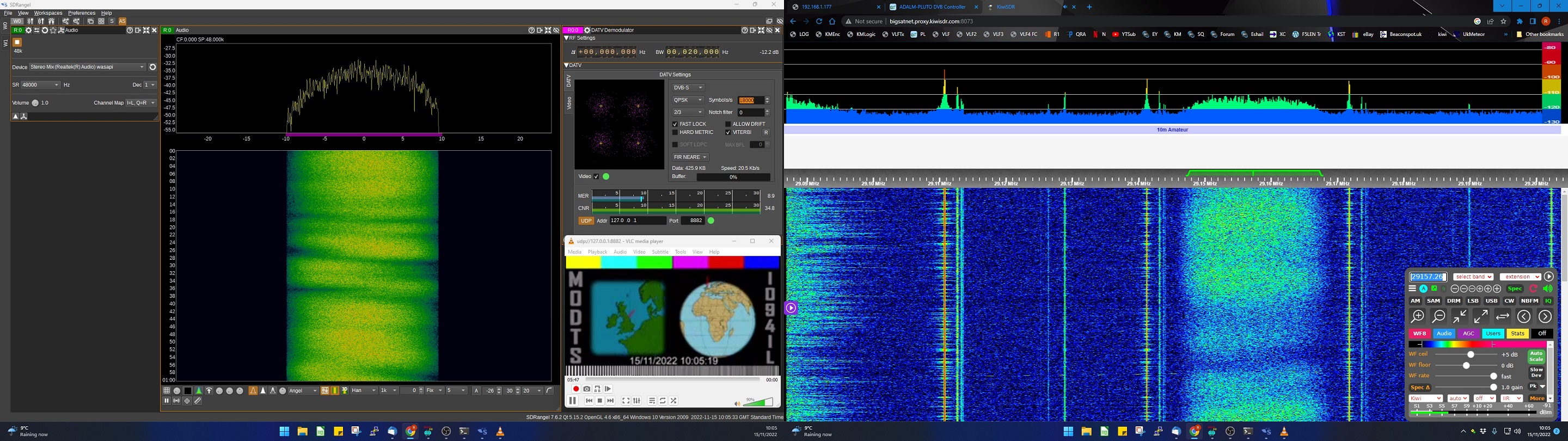Switch to the Video side tab in DATV
1568x441 pixels.
(569, 102)
